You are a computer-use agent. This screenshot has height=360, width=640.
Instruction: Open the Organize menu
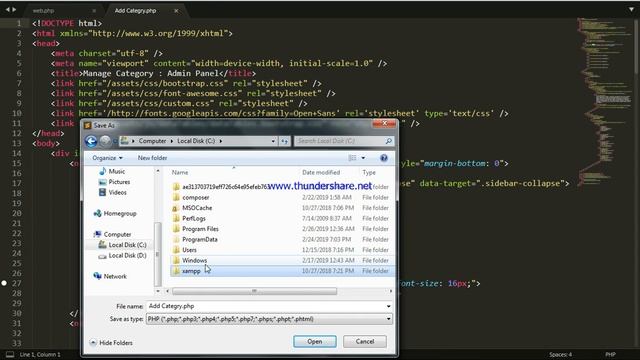(x=107, y=158)
